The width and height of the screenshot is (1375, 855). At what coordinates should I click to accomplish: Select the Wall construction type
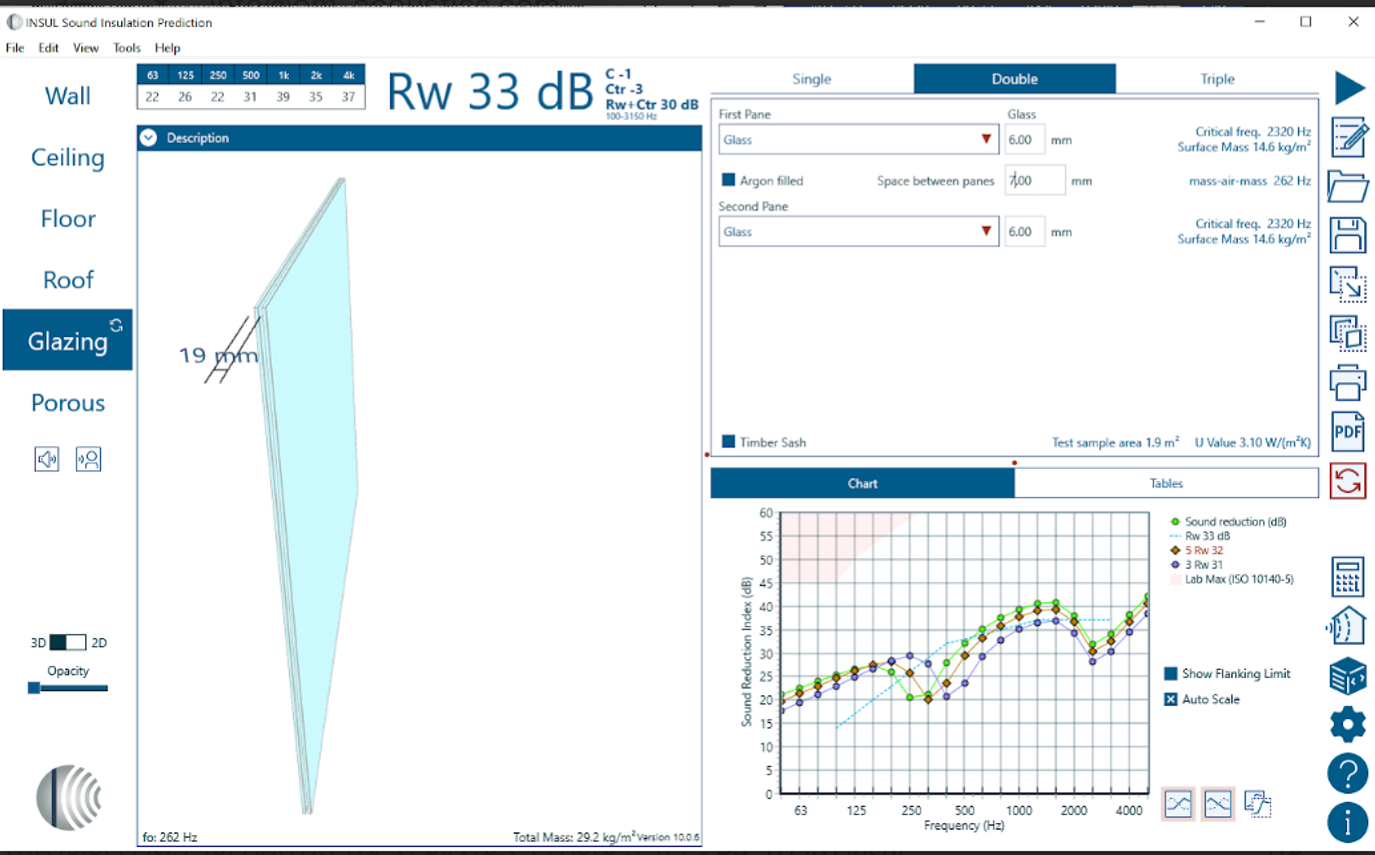(67, 96)
